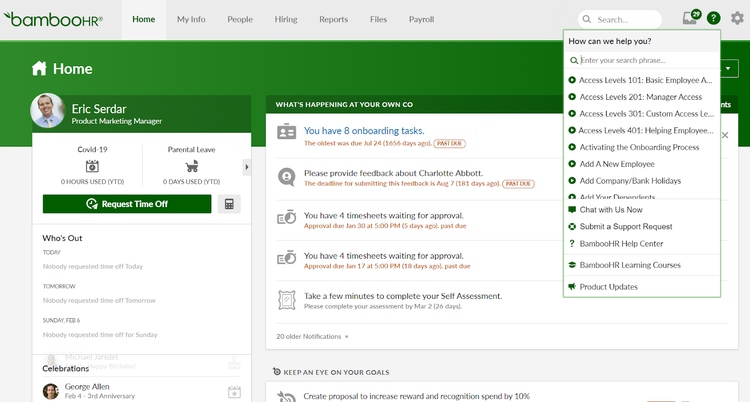Switch to the Payroll tab

[x=421, y=19]
